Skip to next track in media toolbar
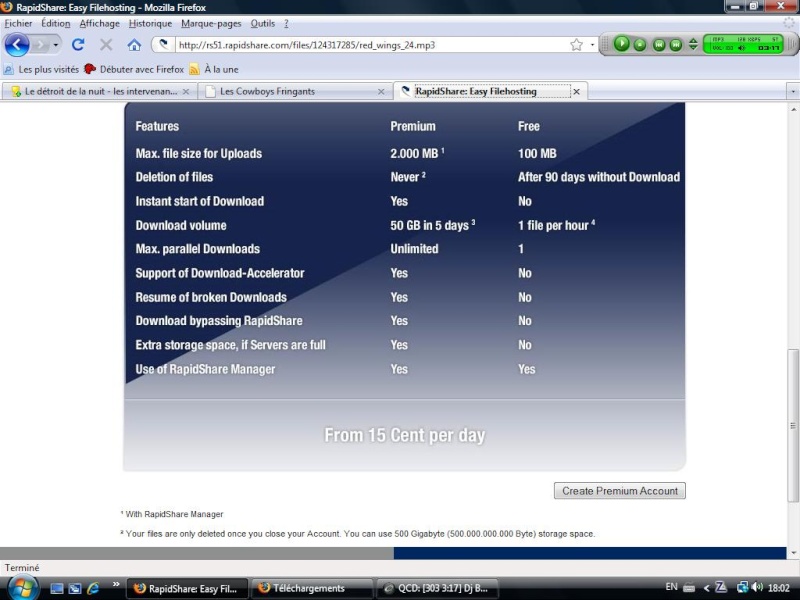Image resolution: width=800 pixels, height=600 pixels. pos(676,45)
